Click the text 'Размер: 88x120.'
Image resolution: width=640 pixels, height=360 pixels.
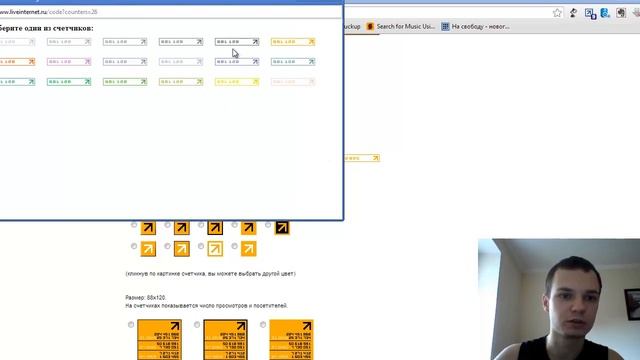tap(146, 298)
